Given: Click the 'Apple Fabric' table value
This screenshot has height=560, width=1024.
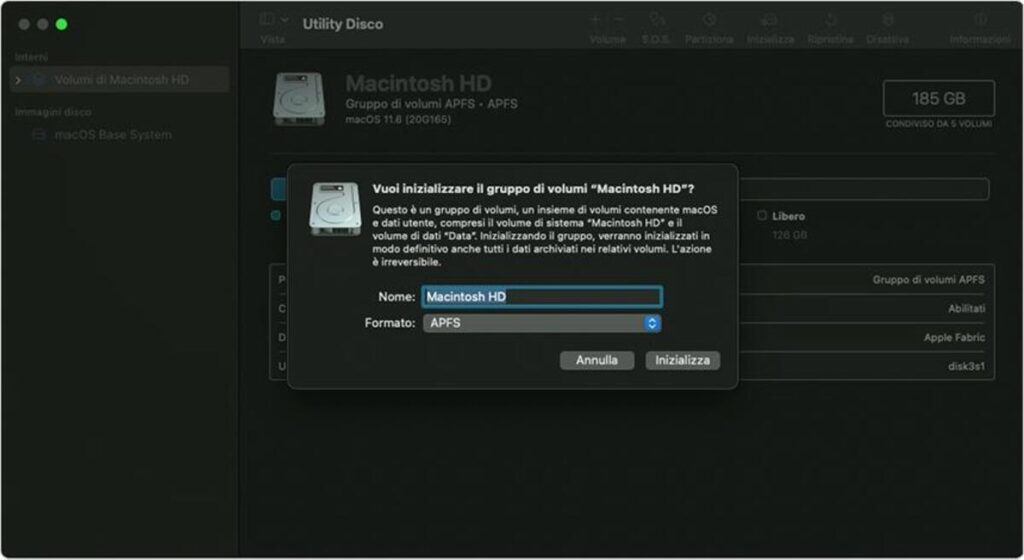Looking at the screenshot, I should tap(954, 337).
